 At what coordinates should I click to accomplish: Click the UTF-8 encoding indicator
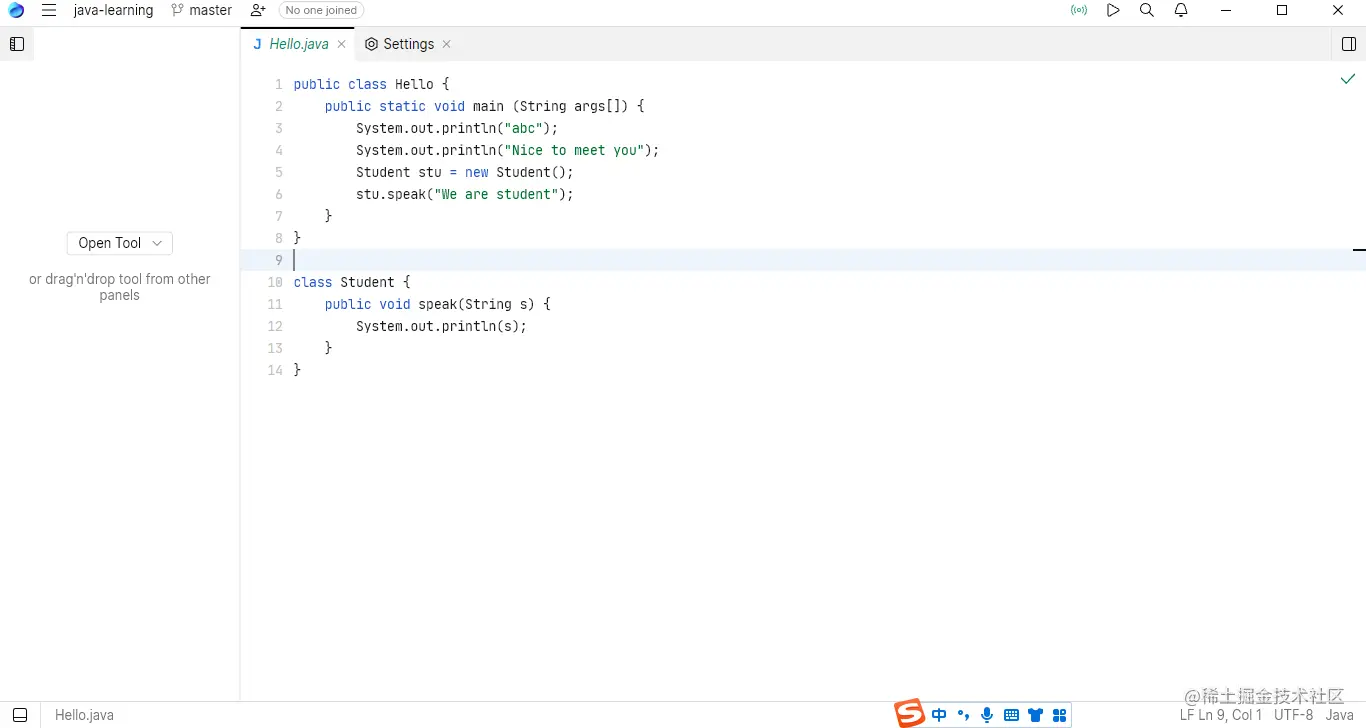[x=1293, y=714]
